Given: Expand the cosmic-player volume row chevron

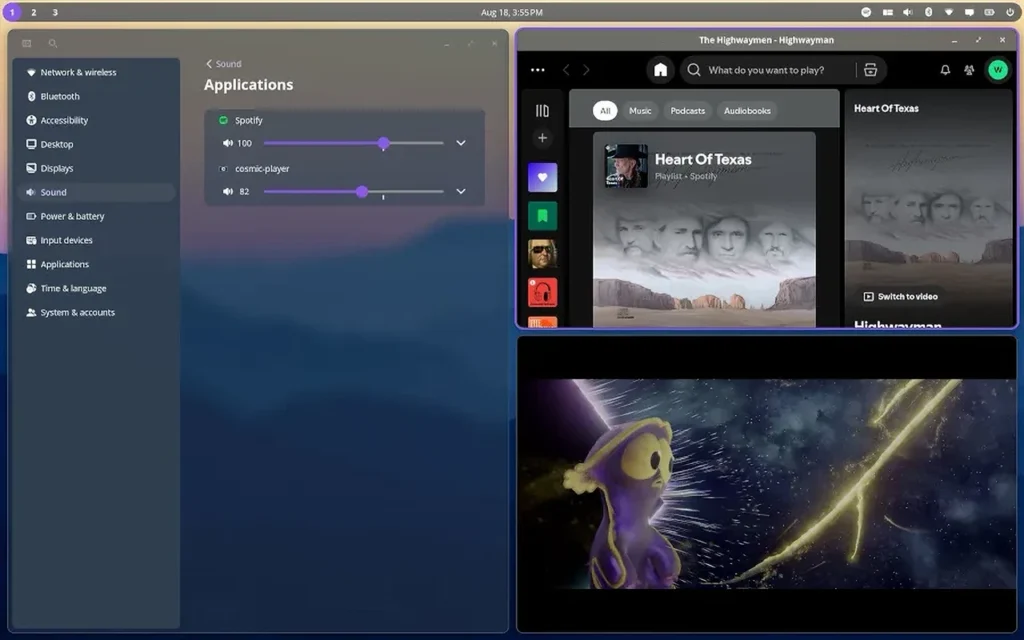Looking at the screenshot, I should pos(461,191).
